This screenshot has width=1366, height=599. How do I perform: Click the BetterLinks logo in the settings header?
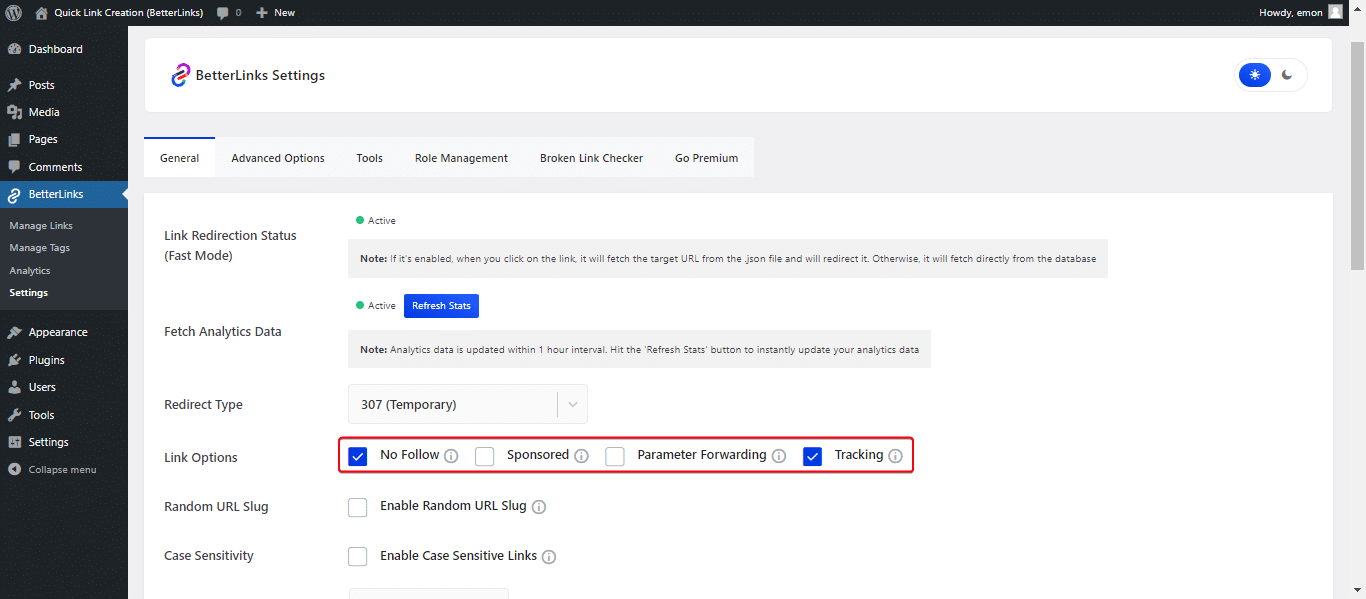[180, 75]
